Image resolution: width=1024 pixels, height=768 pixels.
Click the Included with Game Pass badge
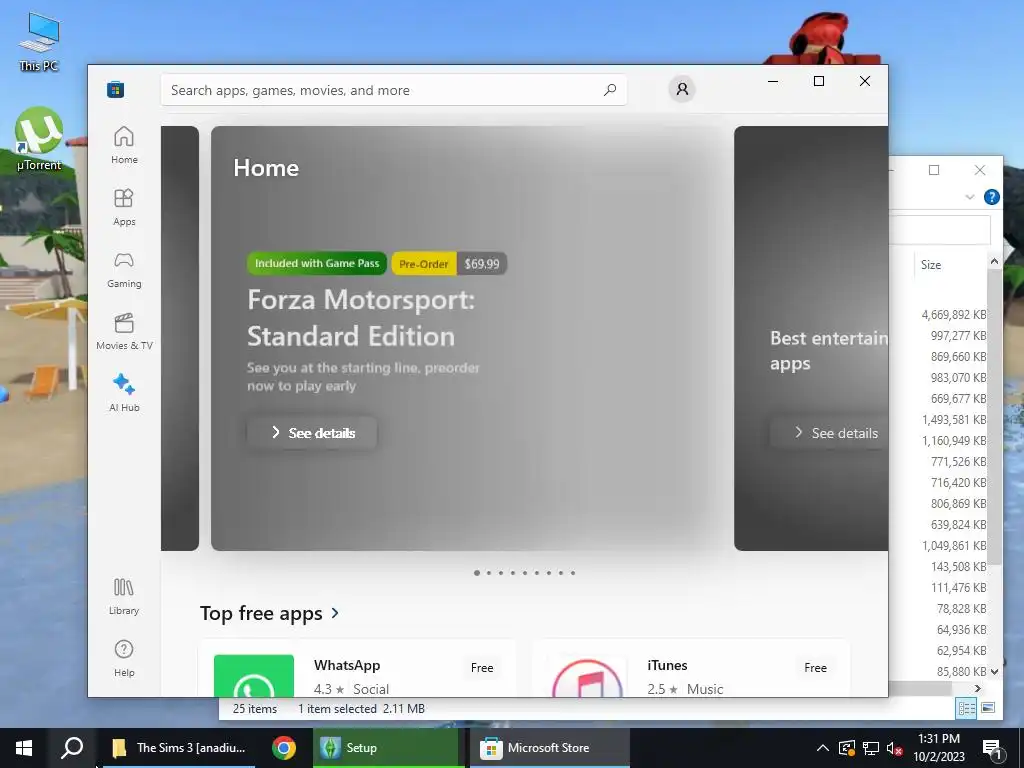[317, 263]
